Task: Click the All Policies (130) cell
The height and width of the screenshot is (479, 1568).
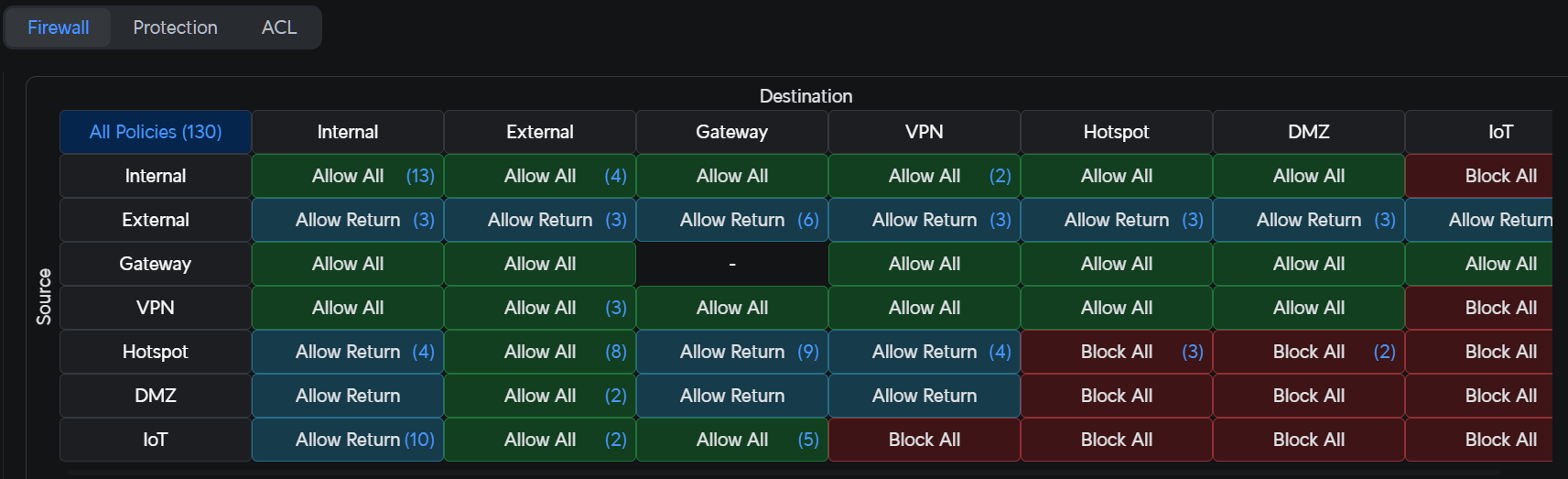Action: point(156,132)
